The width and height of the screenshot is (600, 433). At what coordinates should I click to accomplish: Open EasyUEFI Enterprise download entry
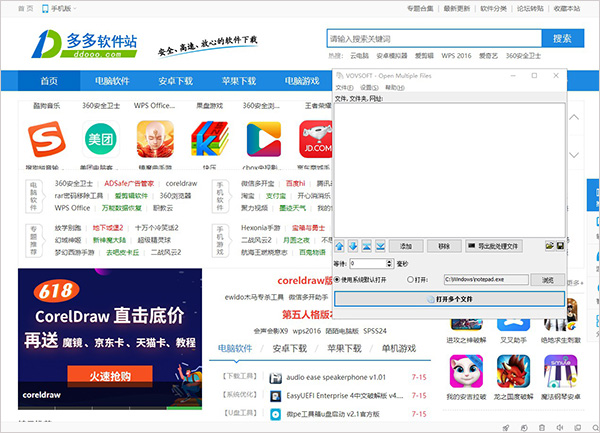(345, 396)
